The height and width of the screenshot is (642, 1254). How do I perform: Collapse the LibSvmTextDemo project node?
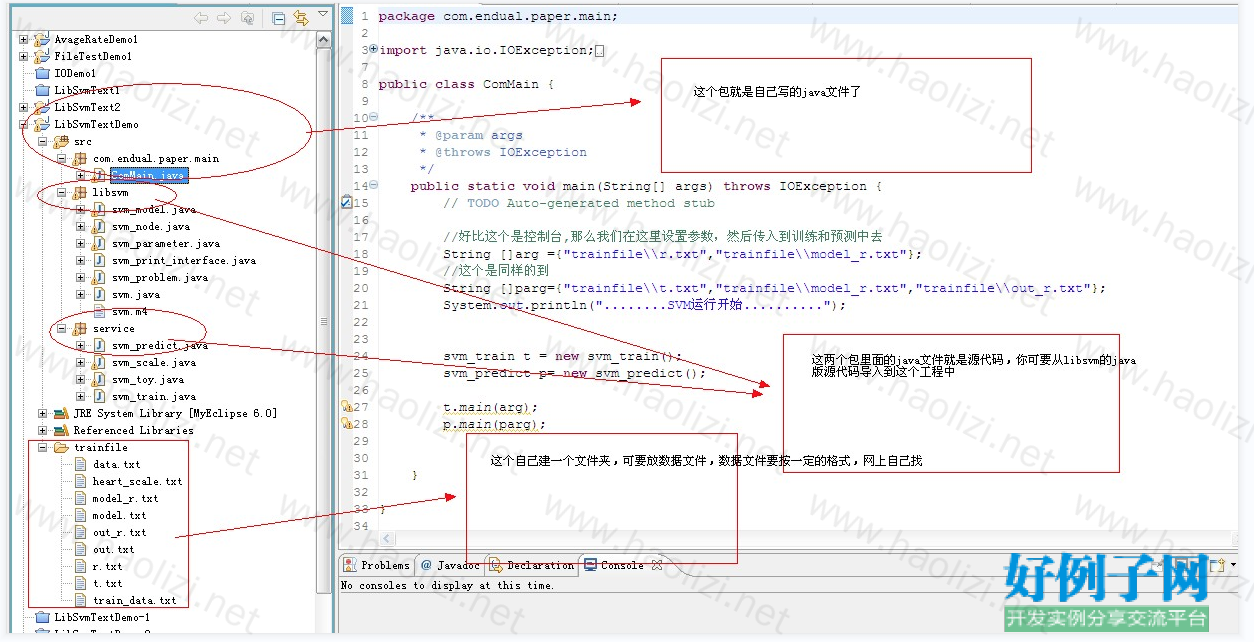pyautogui.click(x=23, y=125)
